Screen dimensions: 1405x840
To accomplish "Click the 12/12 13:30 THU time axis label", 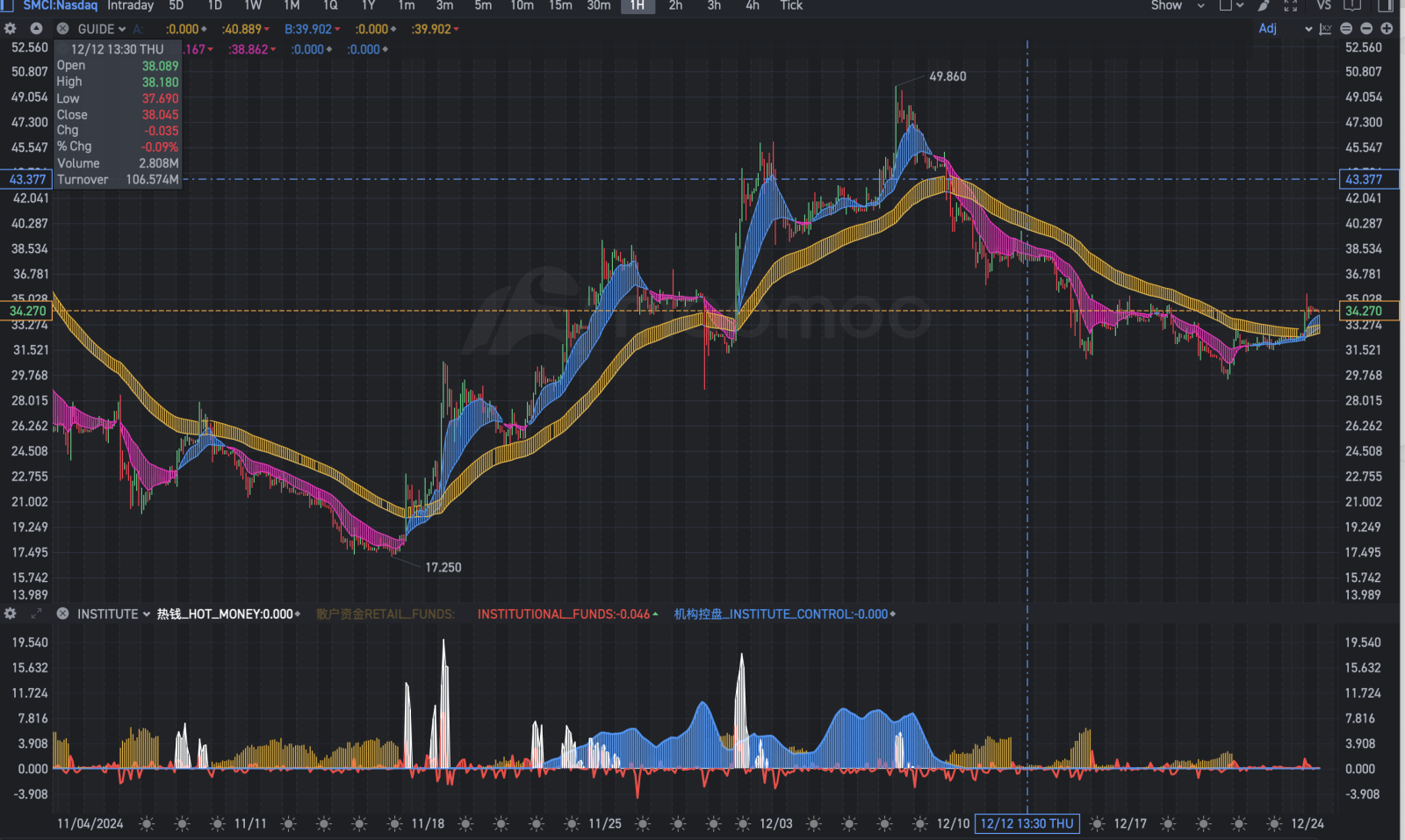I will tap(1027, 823).
